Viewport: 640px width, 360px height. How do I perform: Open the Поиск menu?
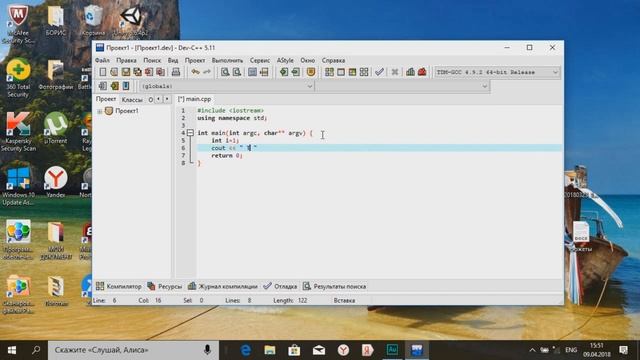click(x=152, y=60)
